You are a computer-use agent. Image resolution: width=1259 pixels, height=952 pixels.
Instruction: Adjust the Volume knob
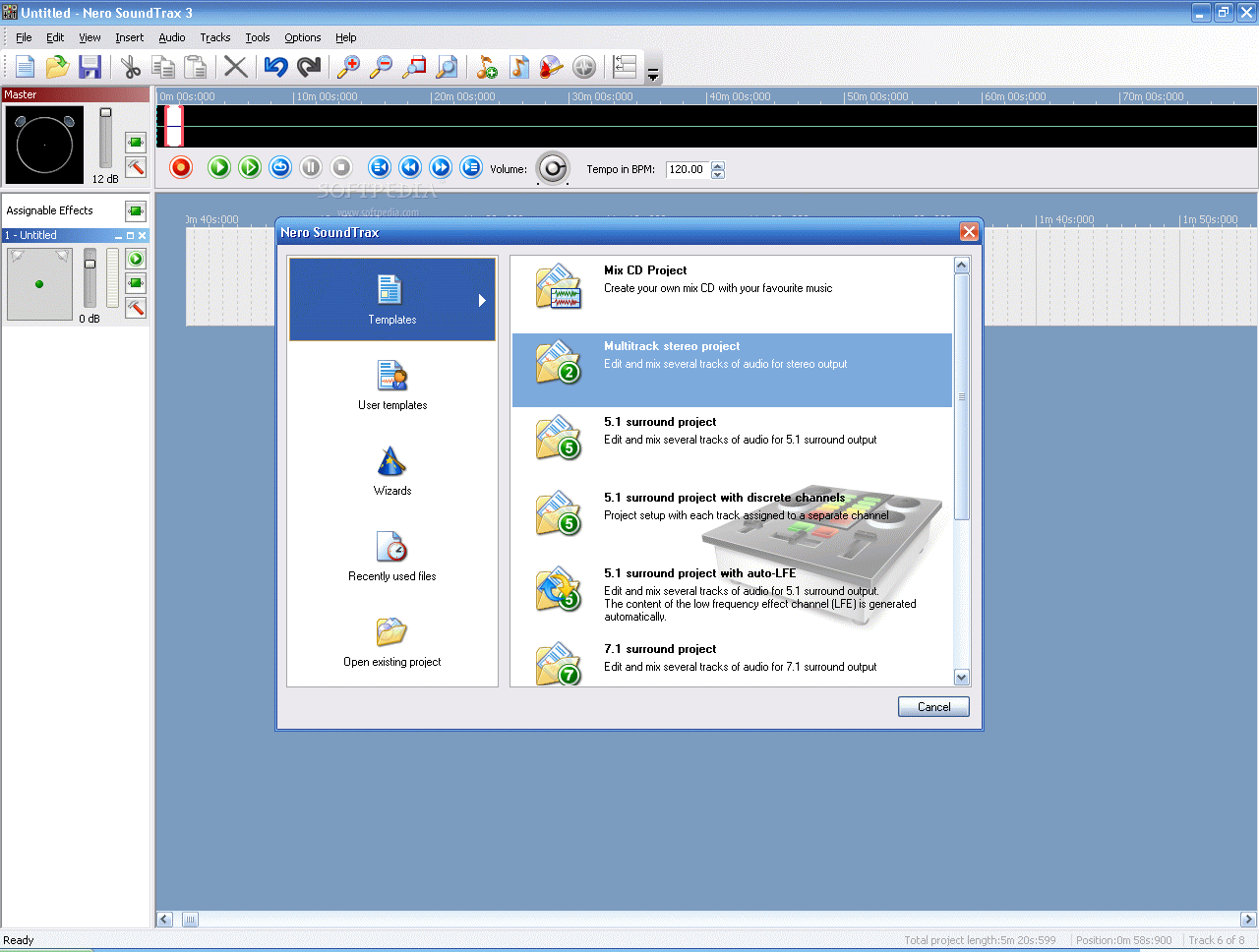pyautogui.click(x=553, y=168)
